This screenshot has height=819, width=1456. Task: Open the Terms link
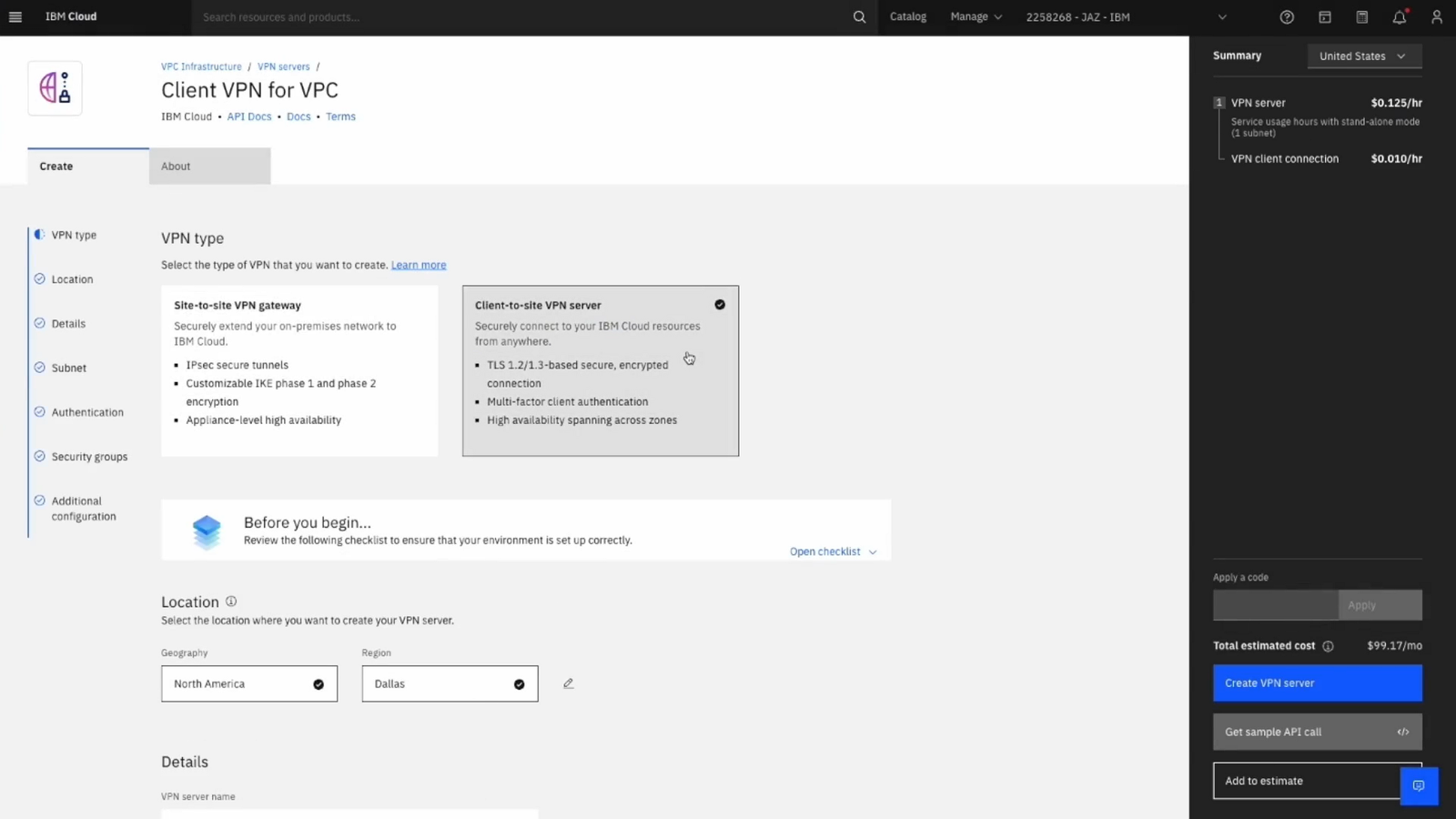pyautogui.click(x=340, y=116)
